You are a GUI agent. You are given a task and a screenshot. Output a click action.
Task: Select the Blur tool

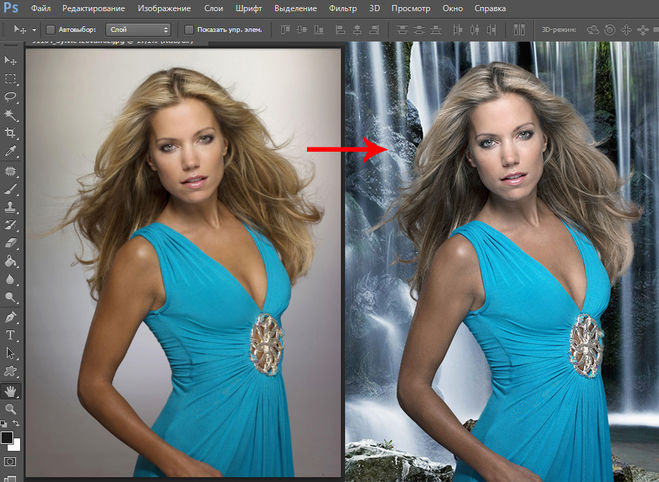(10, 279)
